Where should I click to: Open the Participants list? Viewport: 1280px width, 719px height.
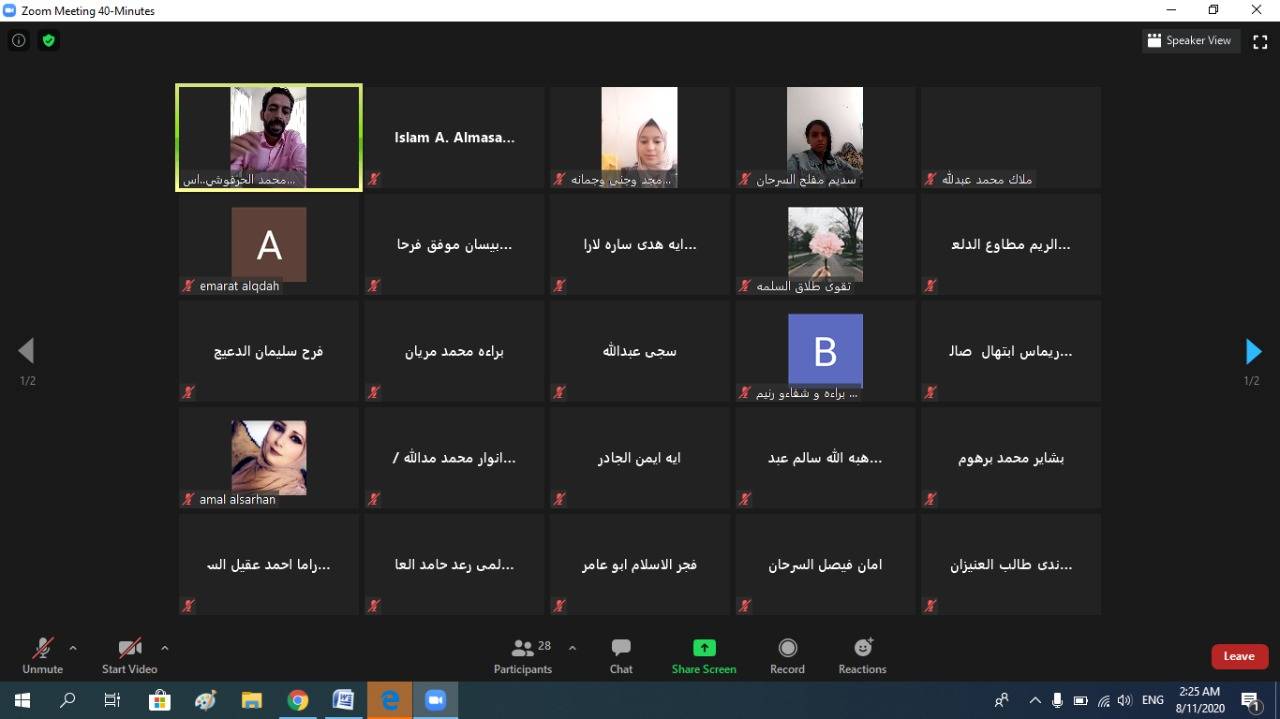point(523,655)
